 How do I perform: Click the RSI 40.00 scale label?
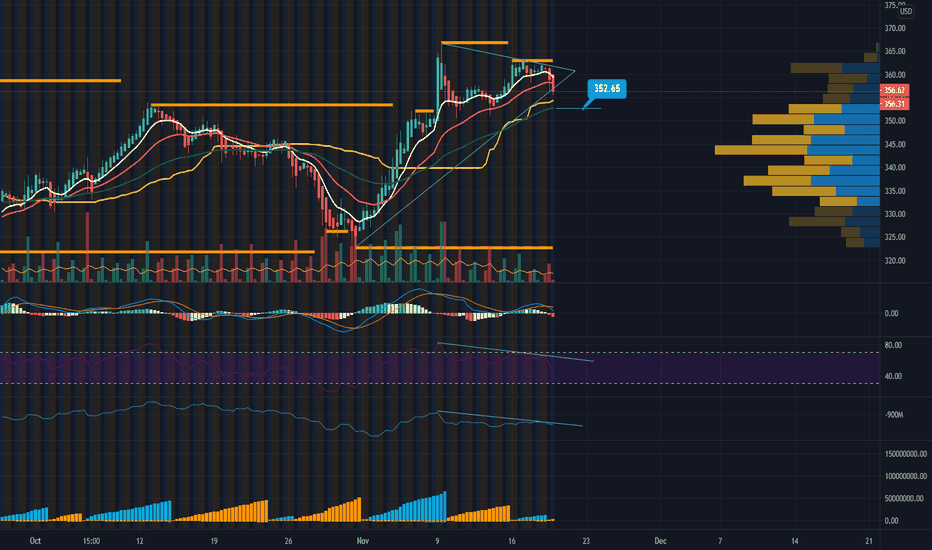[x=893, y=376]
